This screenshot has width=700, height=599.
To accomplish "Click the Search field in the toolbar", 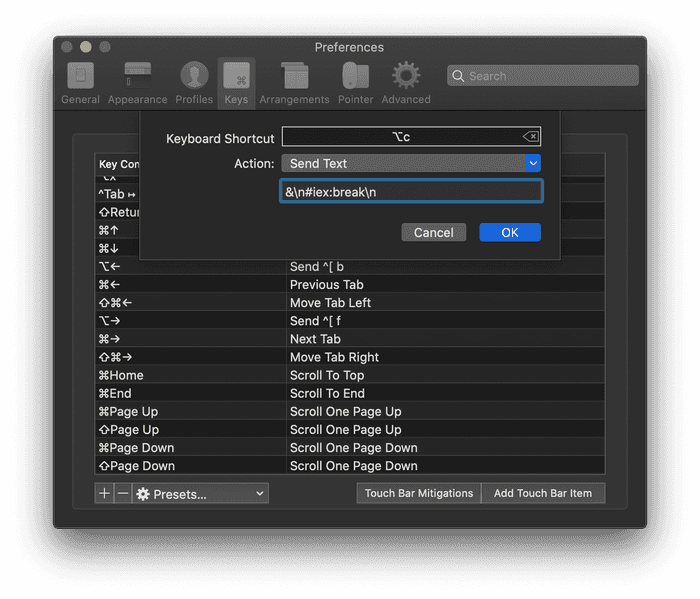I will 543,76.
